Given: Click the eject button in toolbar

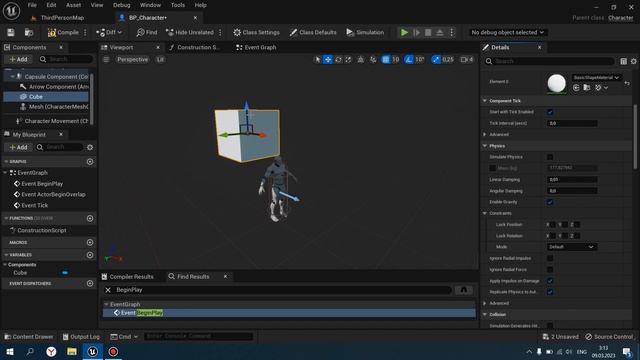Looking at the screenshot, I should click(440, 32).
